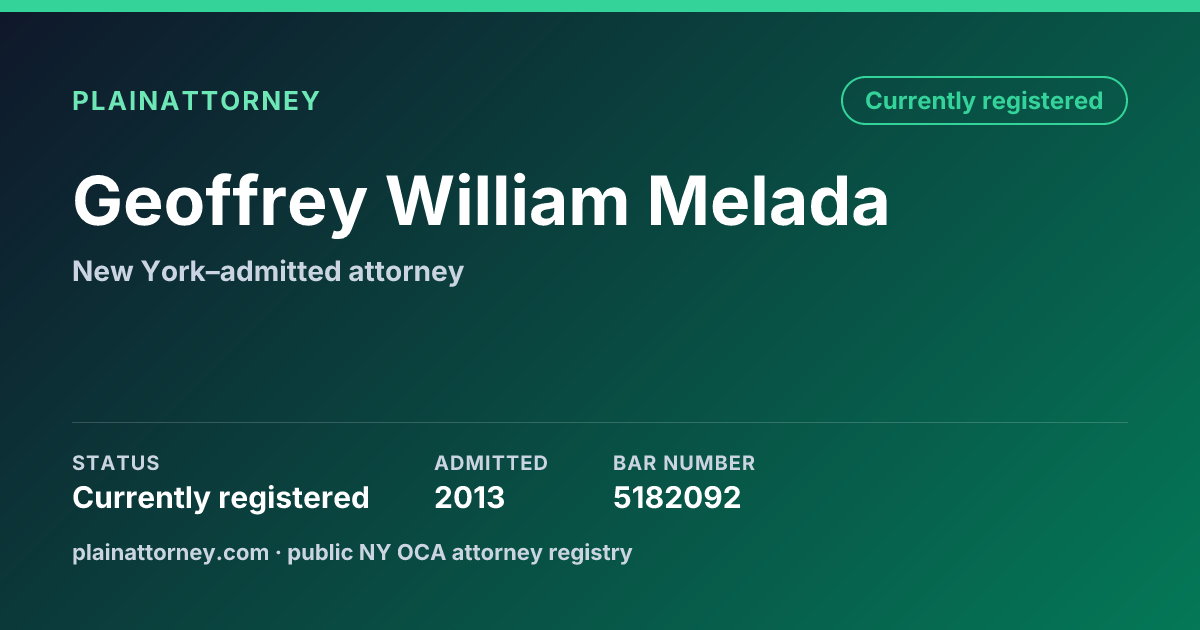The height and width of the screenshot is (630, 1200).
Task: Click the middle name William in heading
Action: [508, 202]
